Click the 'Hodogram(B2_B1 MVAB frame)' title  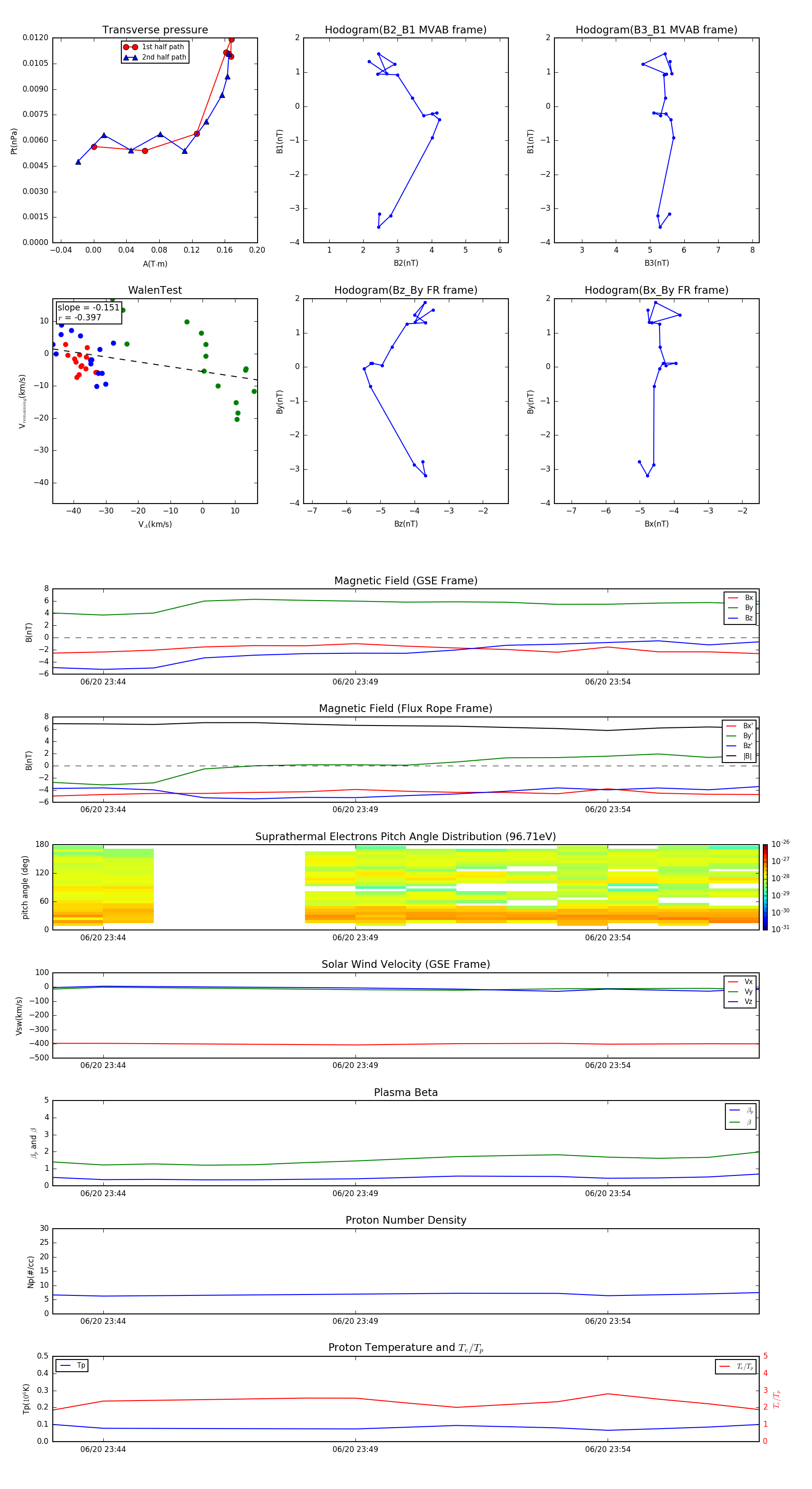[406, 30]
